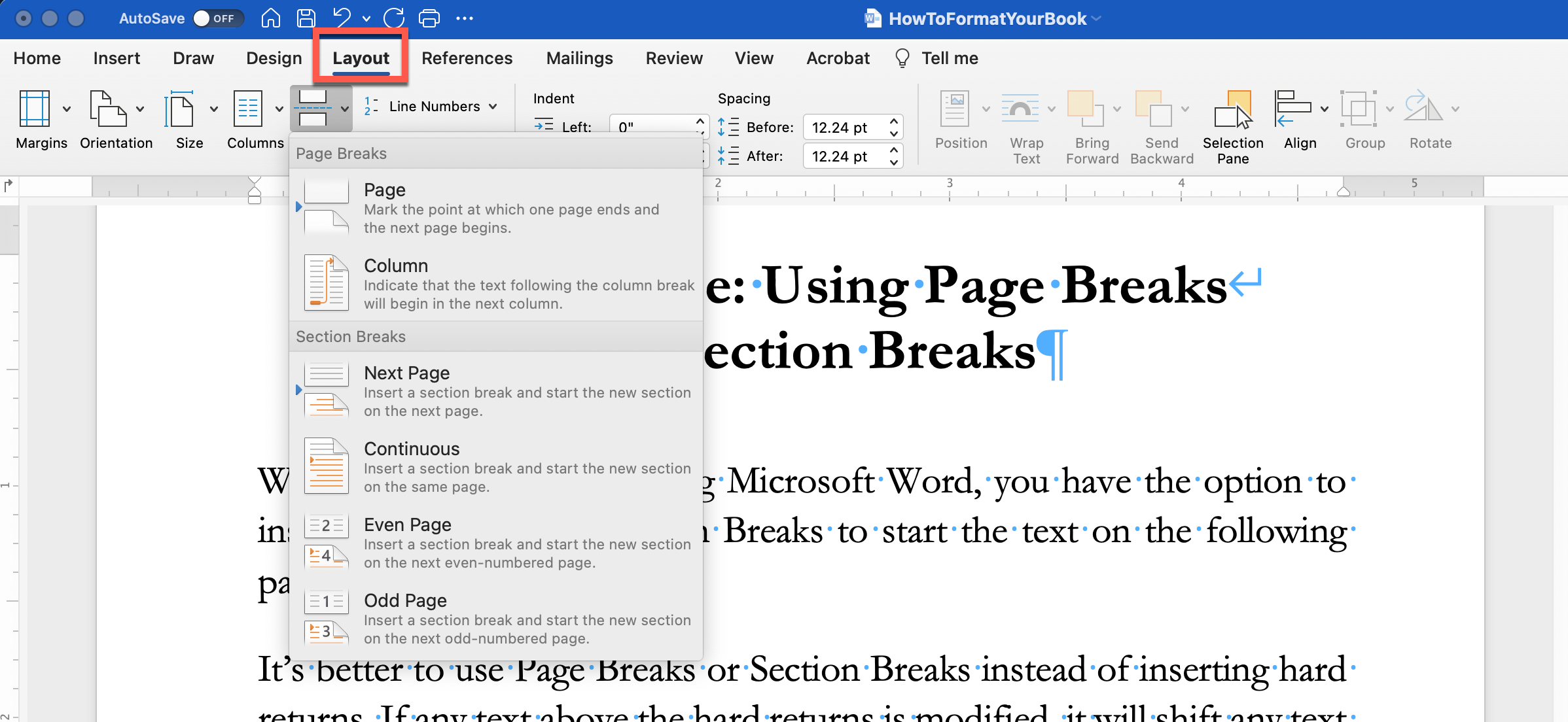The image size is (1568, 722).
Task: Click the Position icon
Action: 955,109
